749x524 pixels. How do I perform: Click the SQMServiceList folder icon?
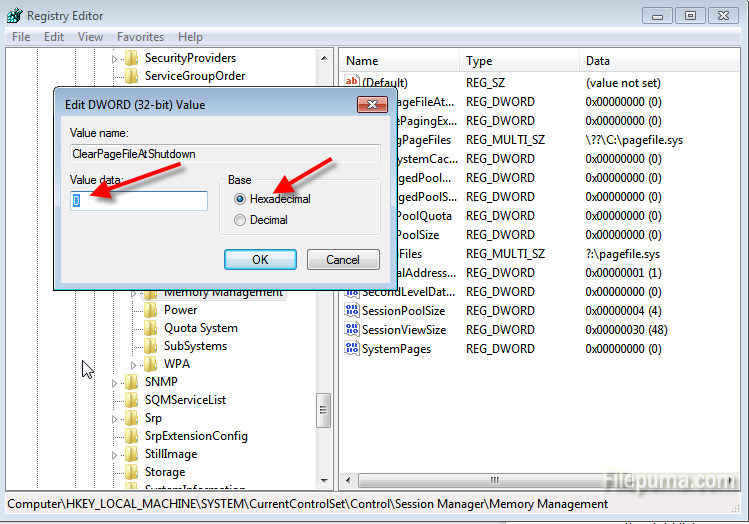click(x=132, y=400)
